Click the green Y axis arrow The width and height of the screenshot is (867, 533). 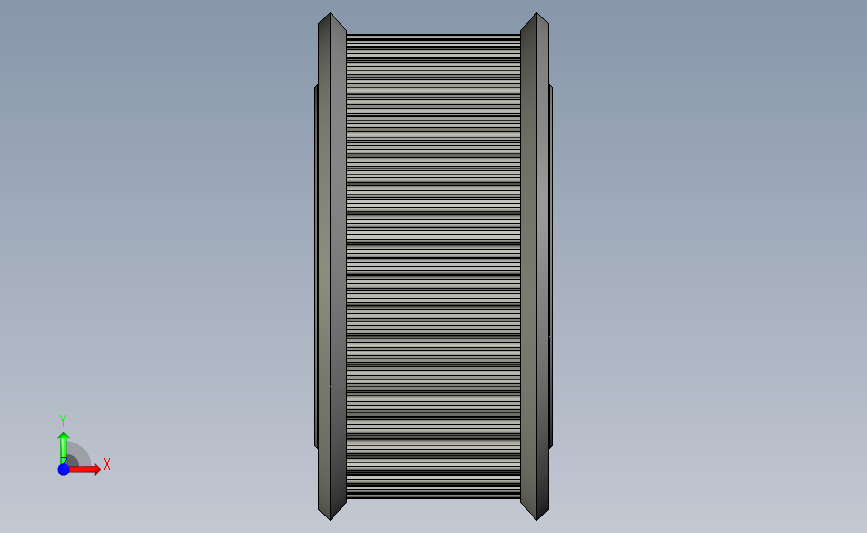[x=63, y=448]
